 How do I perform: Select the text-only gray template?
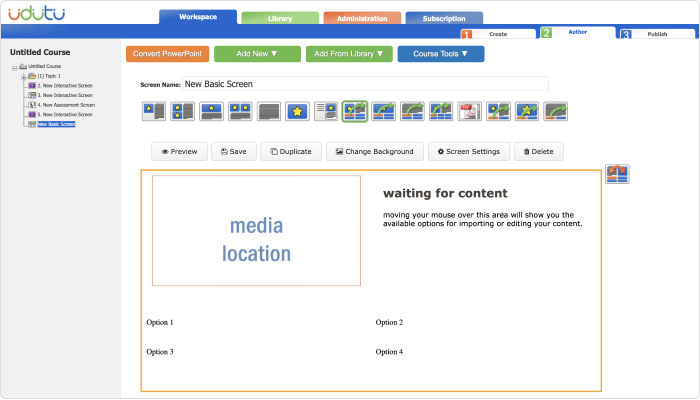tap(269, 111)
